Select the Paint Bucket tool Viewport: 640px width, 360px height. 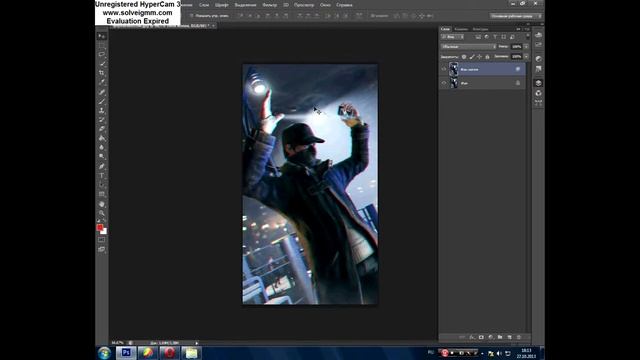(x=102, y=138)
